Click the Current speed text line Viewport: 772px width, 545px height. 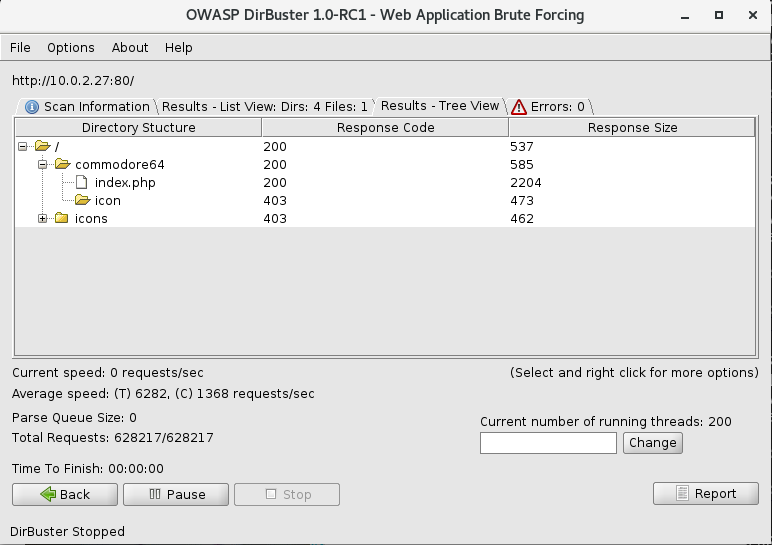[x=108, y=373]
